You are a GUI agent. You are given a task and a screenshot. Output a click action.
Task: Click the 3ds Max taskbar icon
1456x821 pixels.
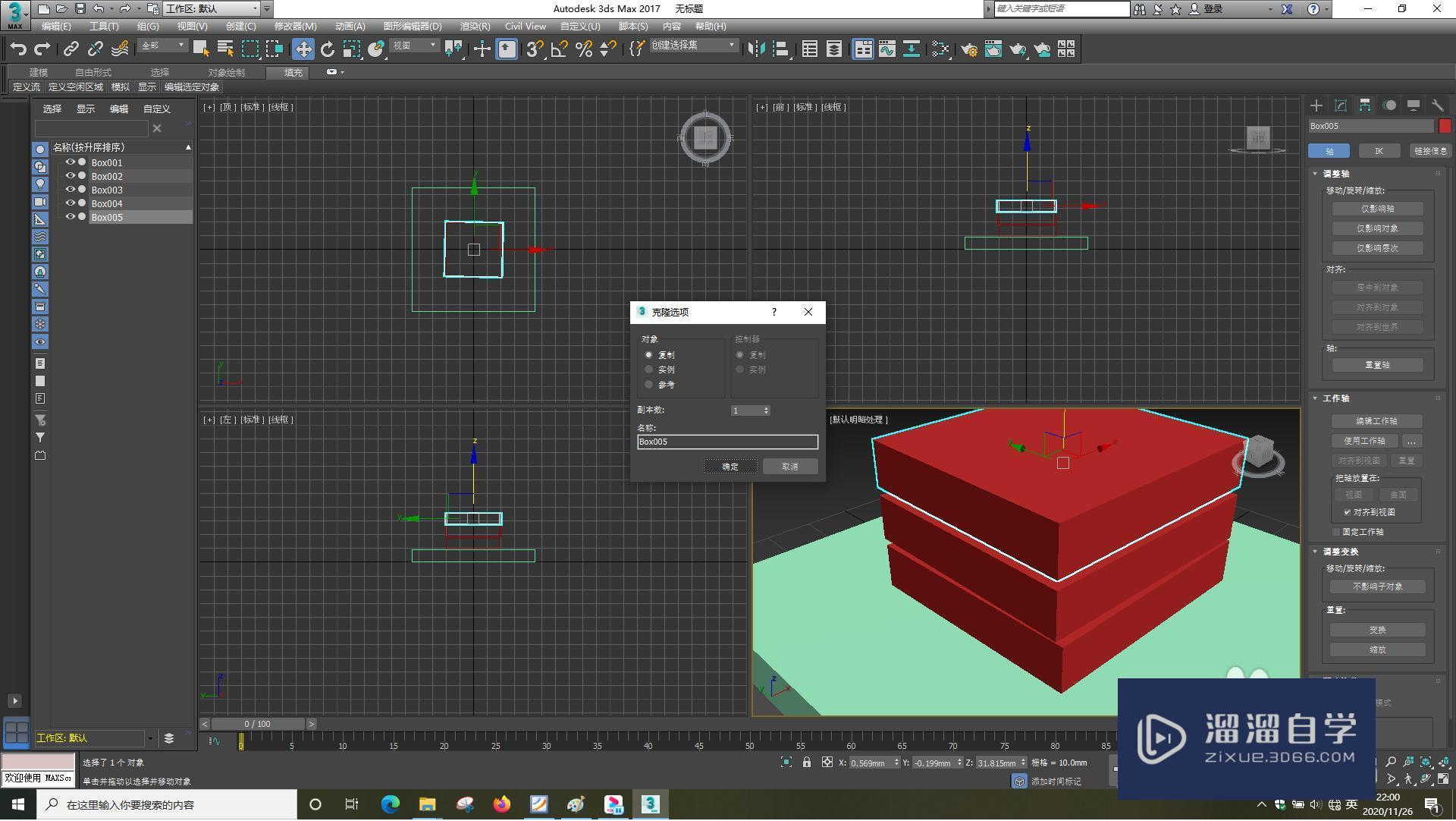coord(650,804)
